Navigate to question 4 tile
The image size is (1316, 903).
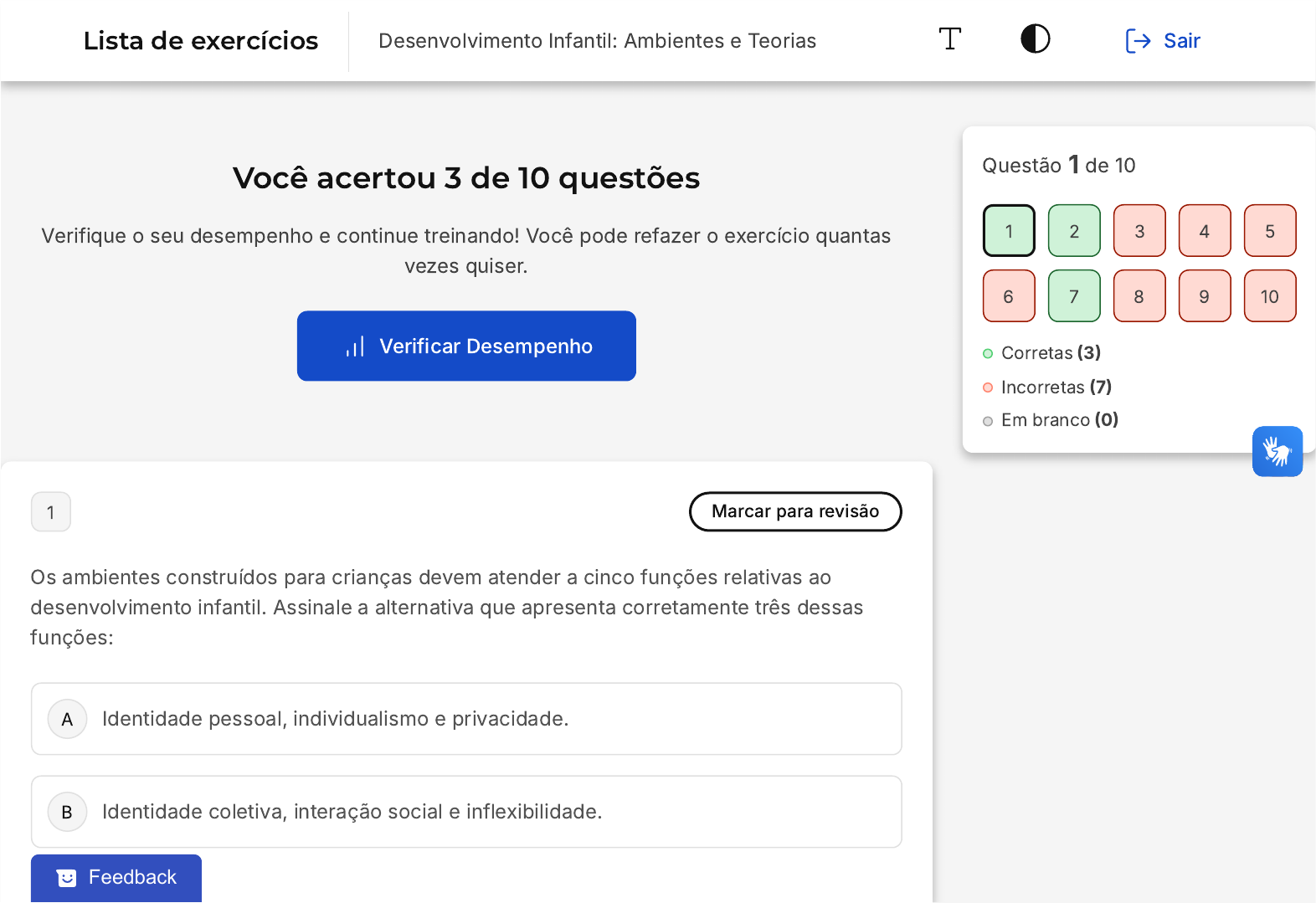1205,231
